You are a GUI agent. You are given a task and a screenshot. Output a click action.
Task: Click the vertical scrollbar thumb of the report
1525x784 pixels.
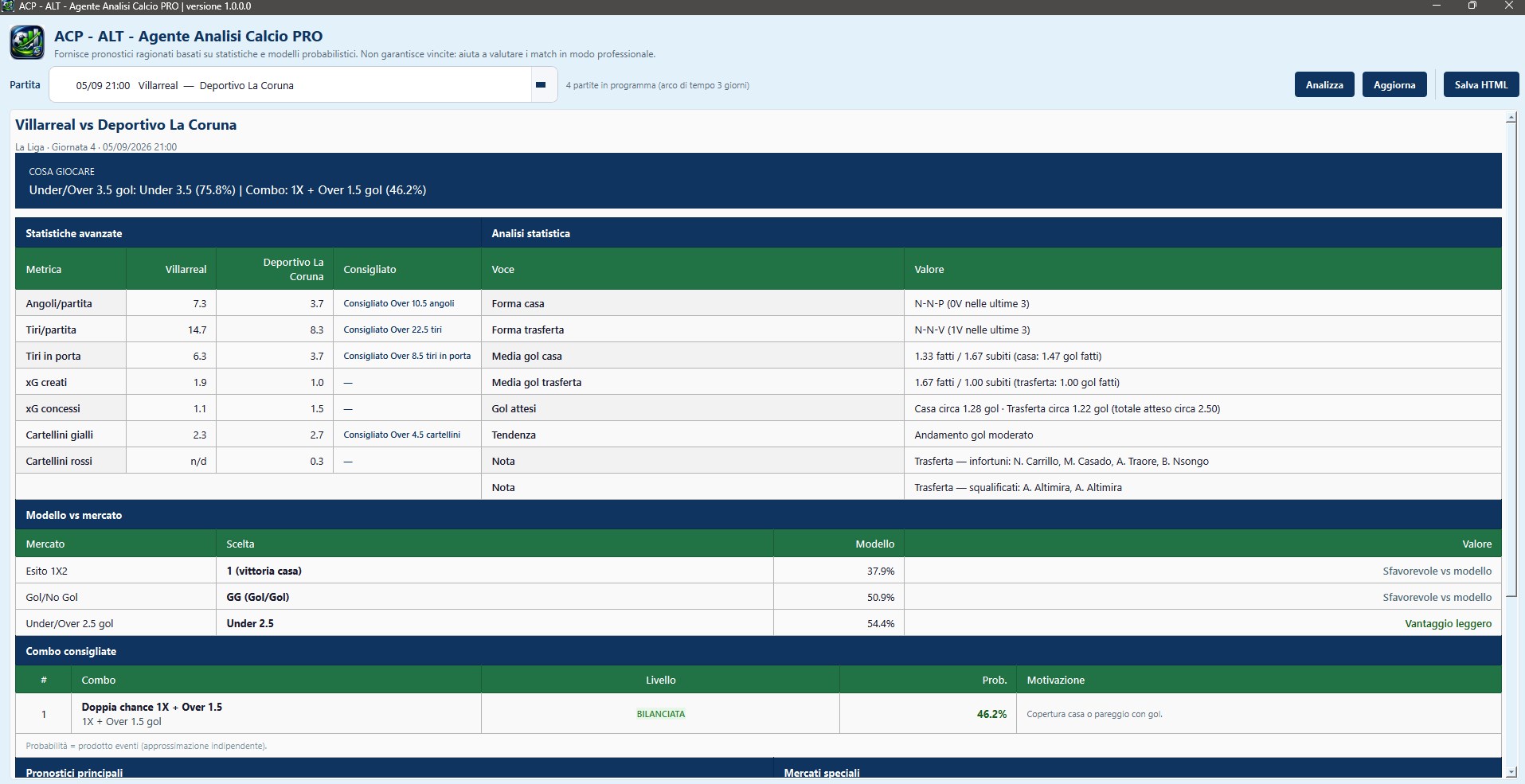1511,361
